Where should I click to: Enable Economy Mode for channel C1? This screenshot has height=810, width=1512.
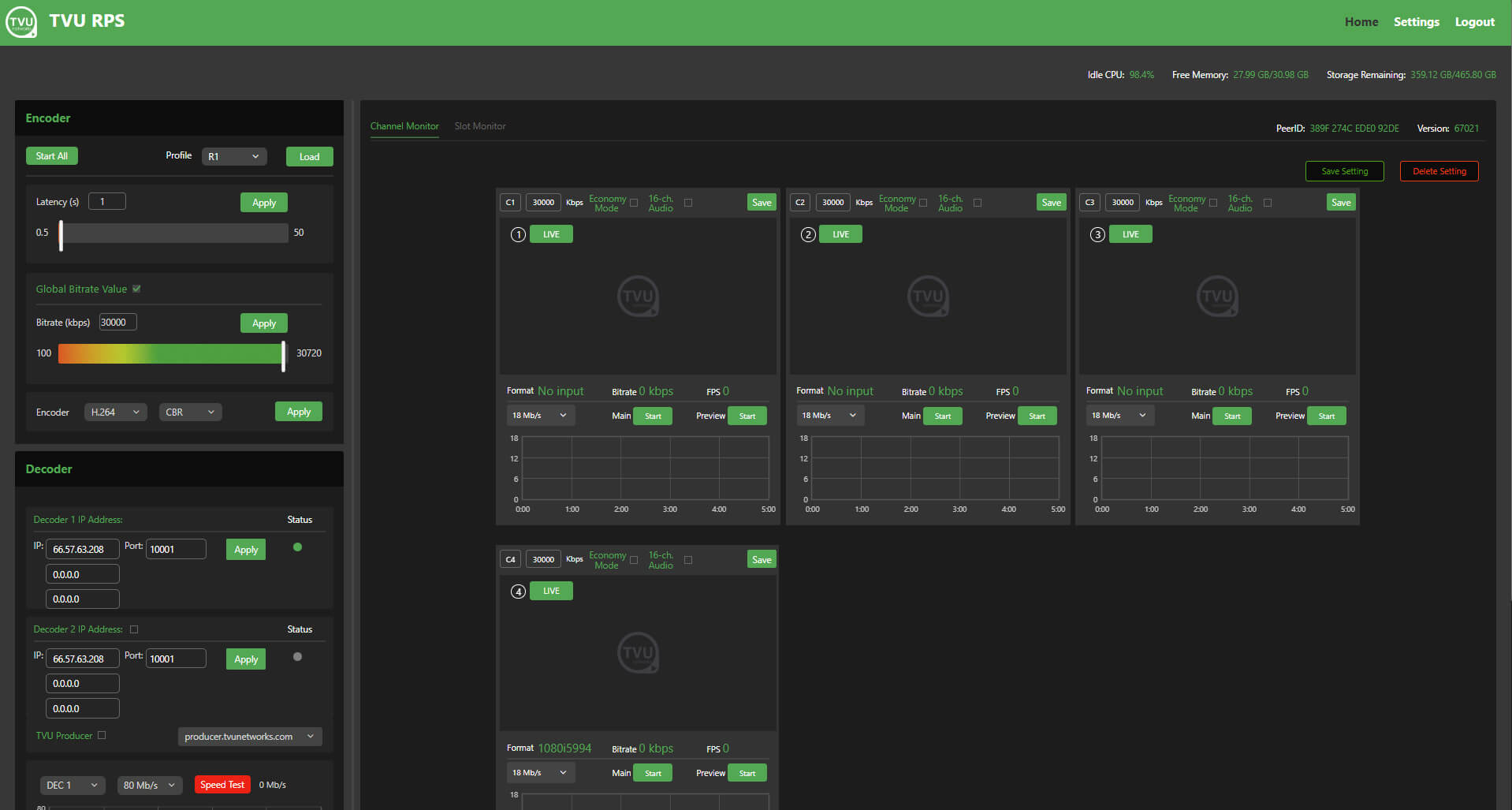point(634,203)
